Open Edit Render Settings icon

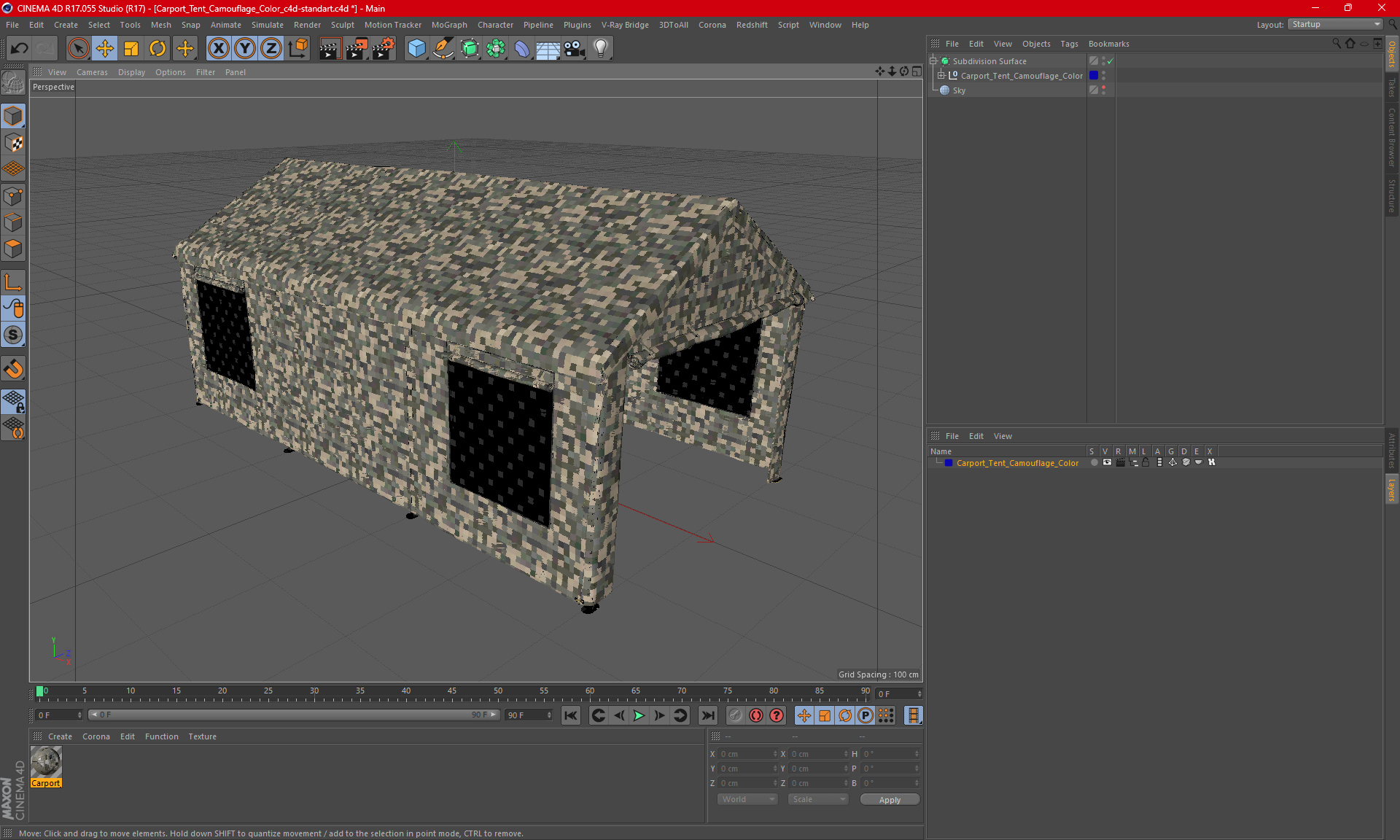[384, 49]
